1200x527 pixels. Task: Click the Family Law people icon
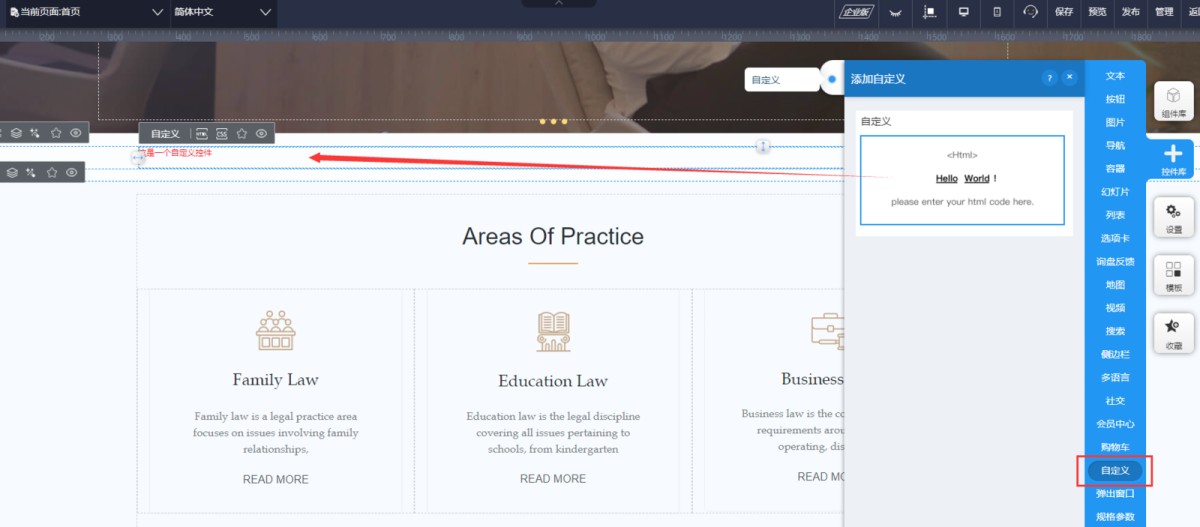click(x=275, y=330)
